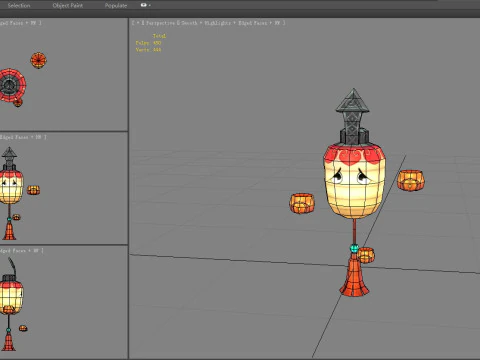480x360 pixels.
Task: Open Smooth + Highlights shading label menu
Action: click(206, 23)
